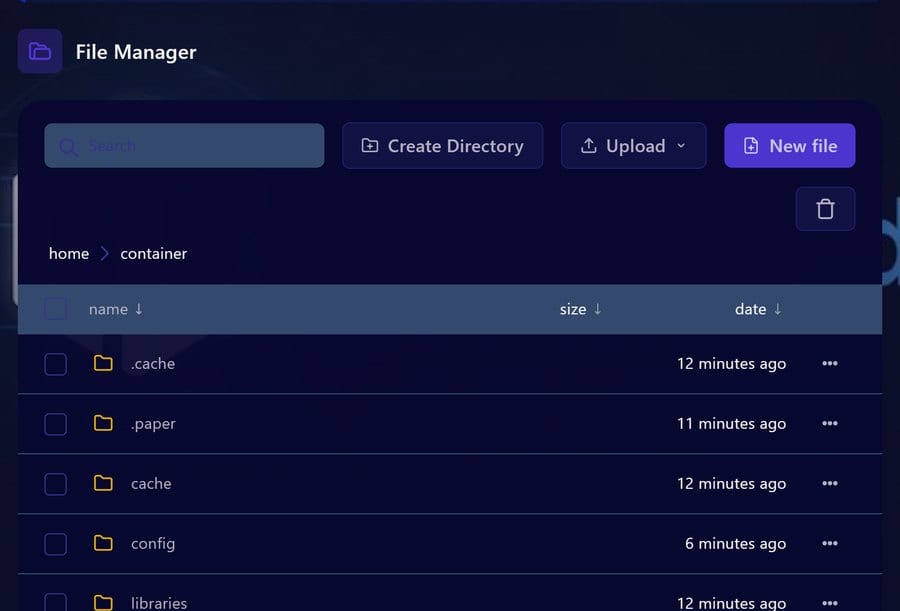Open the three-dot menu for .paper
Viewport: 900px width, 611px height.
tap(829, 423)
